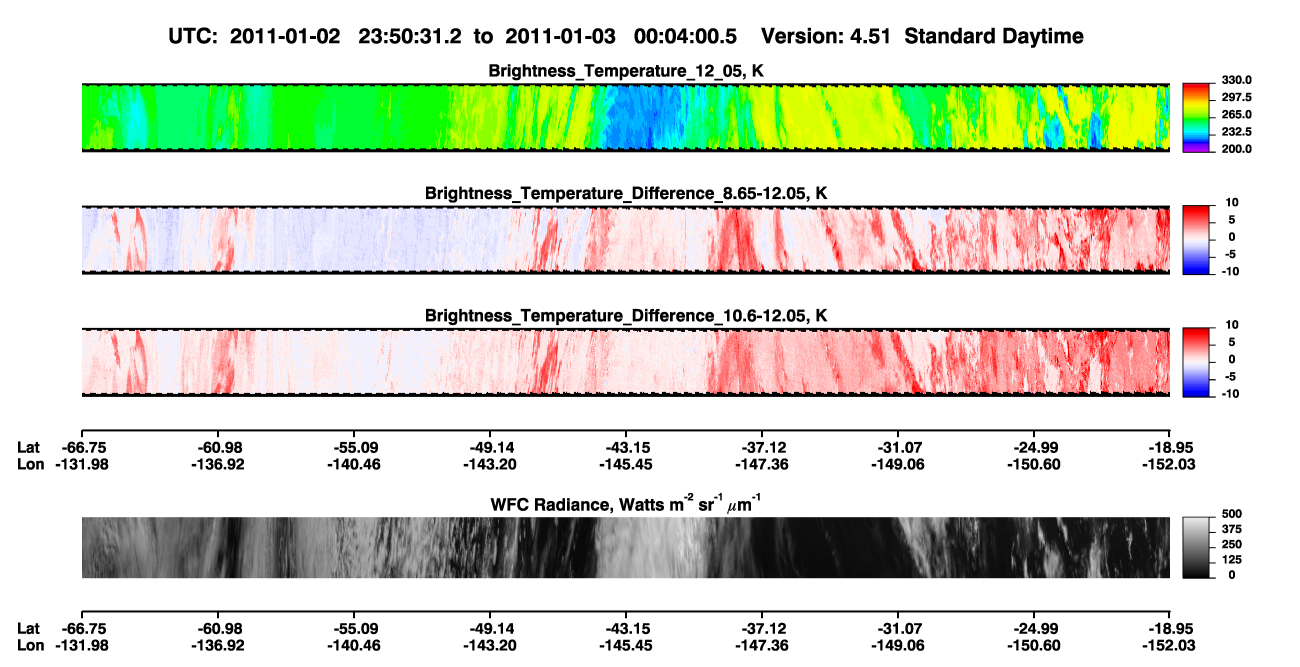
Task: Click the 500 label on the radiance scale
Action: [x=1233, y=514]
